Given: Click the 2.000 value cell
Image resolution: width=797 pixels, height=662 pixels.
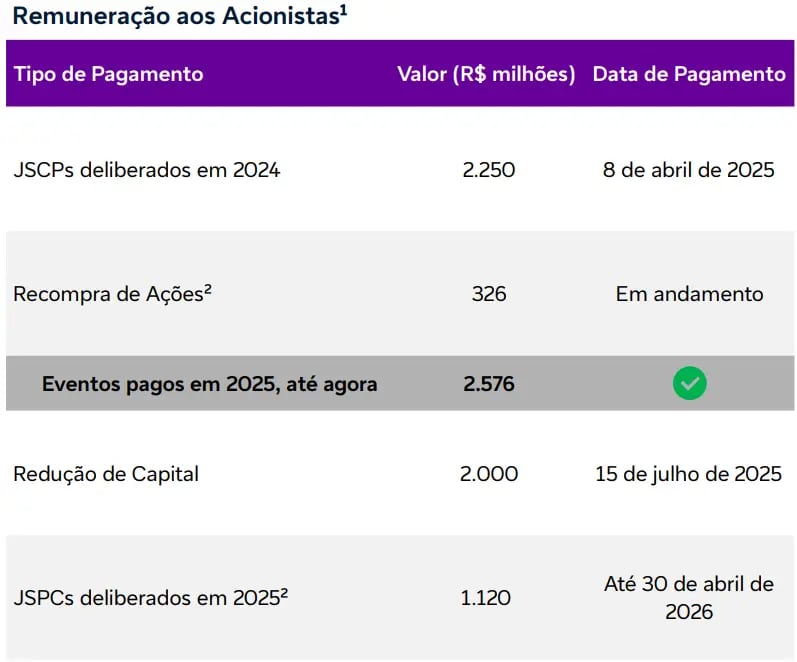Looking at the screenshot, I should coord(488,474).
